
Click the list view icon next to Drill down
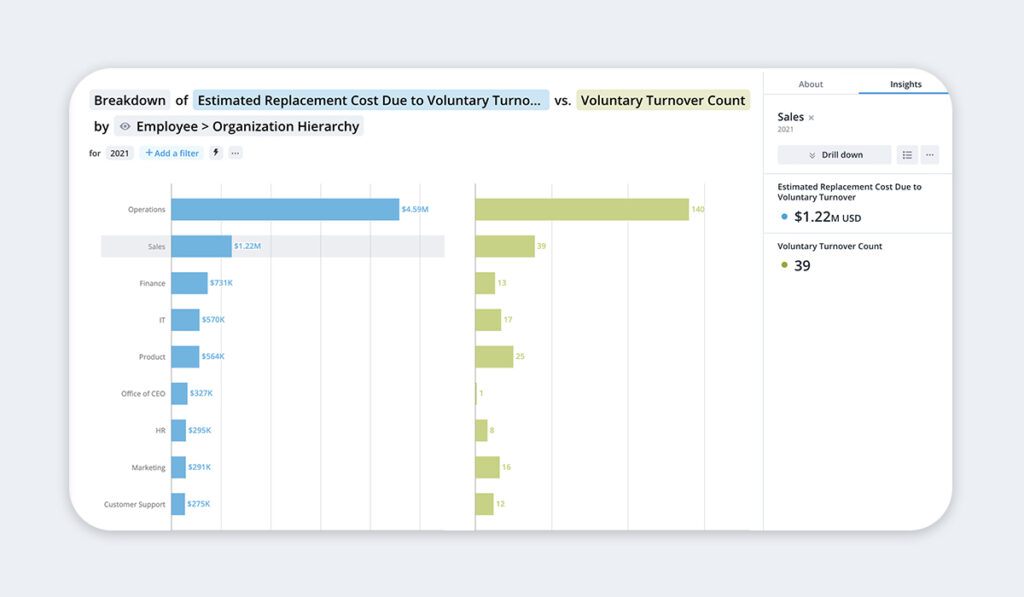click(906, 155)
